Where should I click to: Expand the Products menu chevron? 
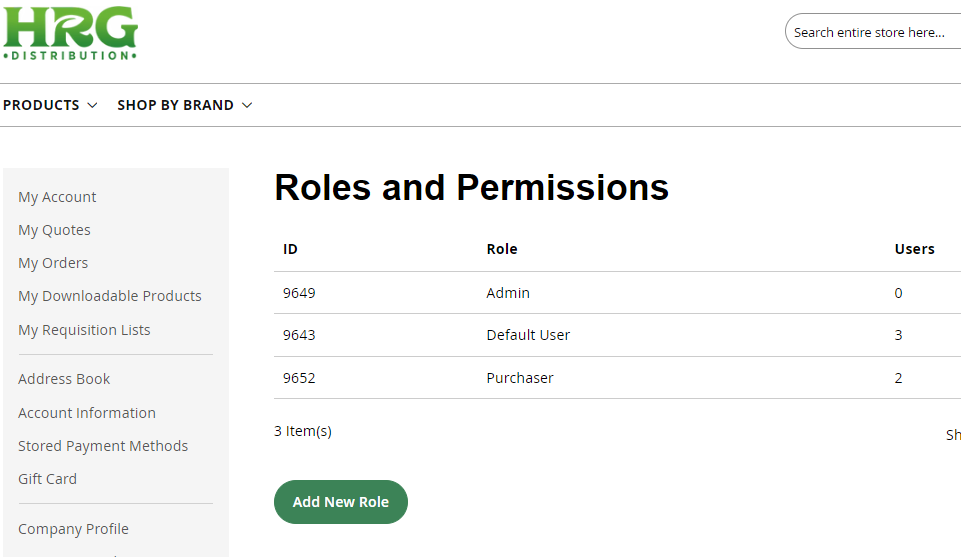93,105
